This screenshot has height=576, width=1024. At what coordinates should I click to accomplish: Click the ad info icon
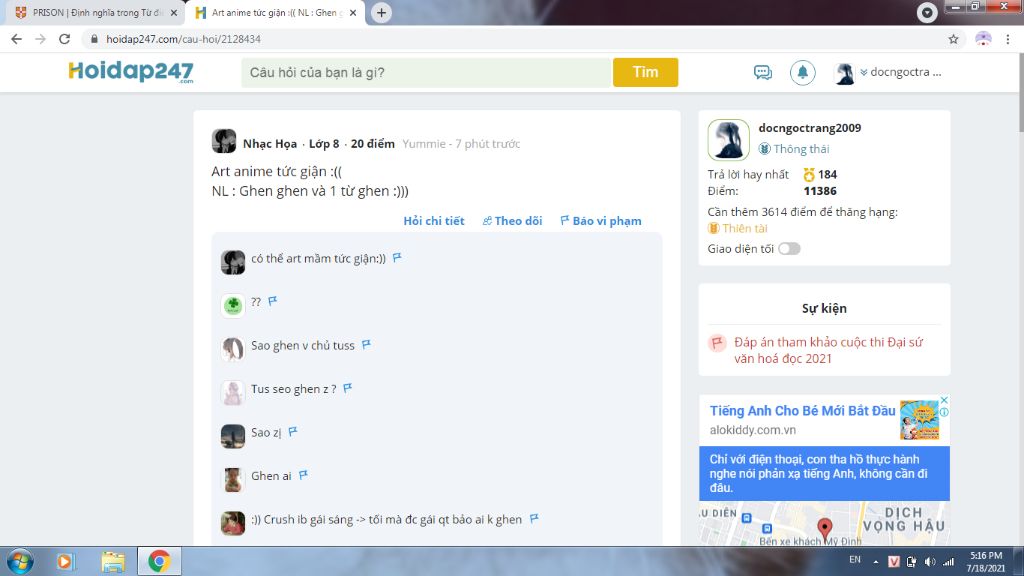[944, 412]
